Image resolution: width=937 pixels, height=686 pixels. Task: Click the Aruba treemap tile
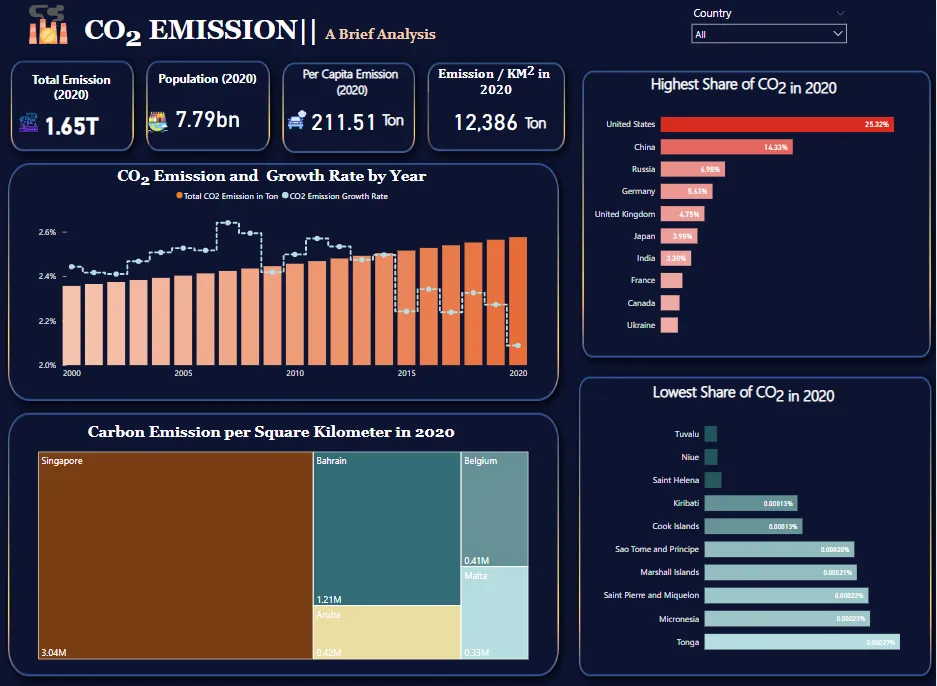[387, 633]
